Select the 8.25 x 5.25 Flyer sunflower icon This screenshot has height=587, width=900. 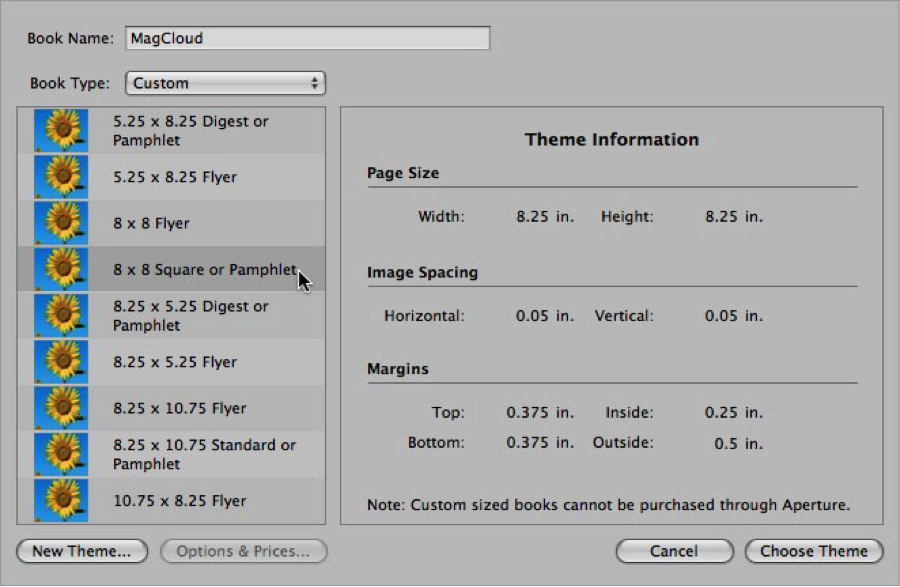pyautogui.click(x=61, y=362)
